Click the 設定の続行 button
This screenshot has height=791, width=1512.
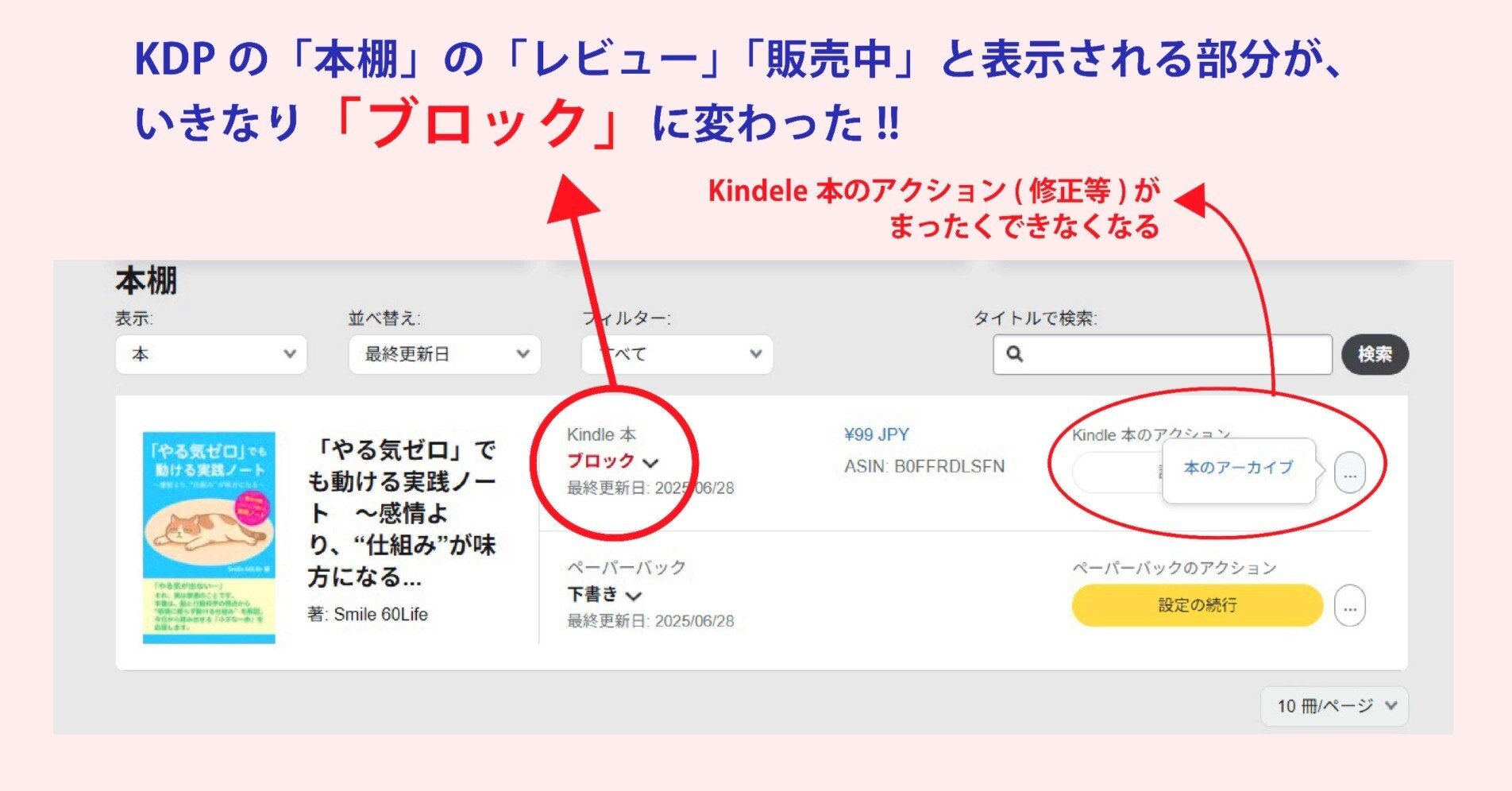coord(1198,605)
